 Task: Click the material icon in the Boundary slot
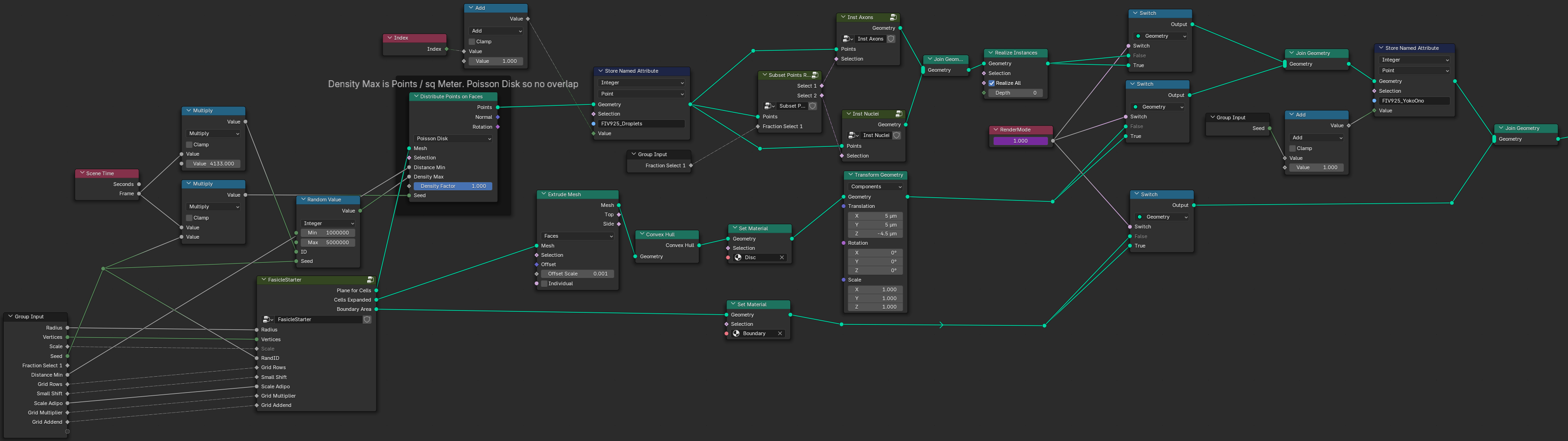[736, 333]
